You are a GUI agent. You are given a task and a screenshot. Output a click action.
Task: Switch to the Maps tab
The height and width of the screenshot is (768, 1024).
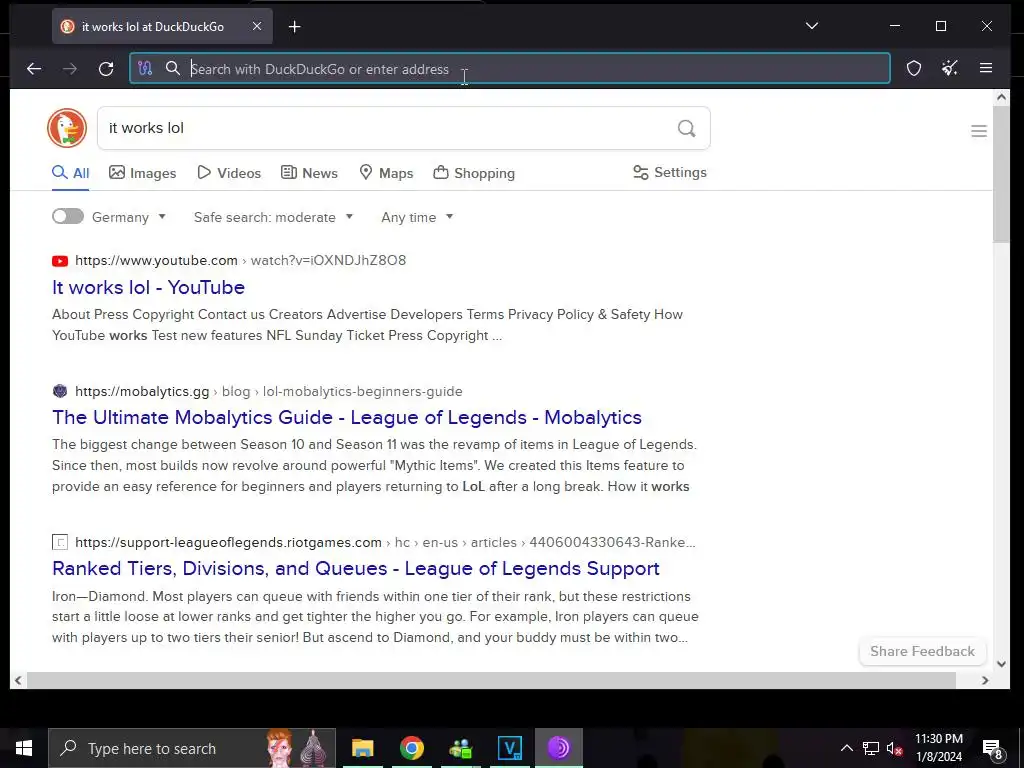tap(386, 173)
